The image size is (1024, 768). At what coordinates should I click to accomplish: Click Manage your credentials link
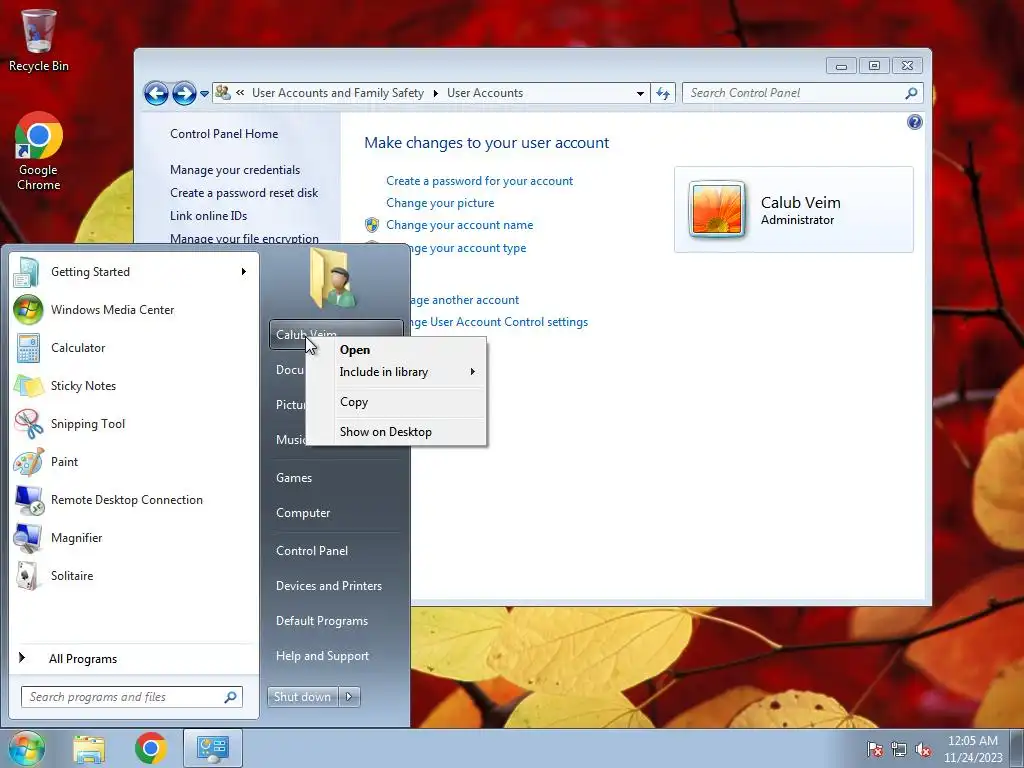point(235,170)
